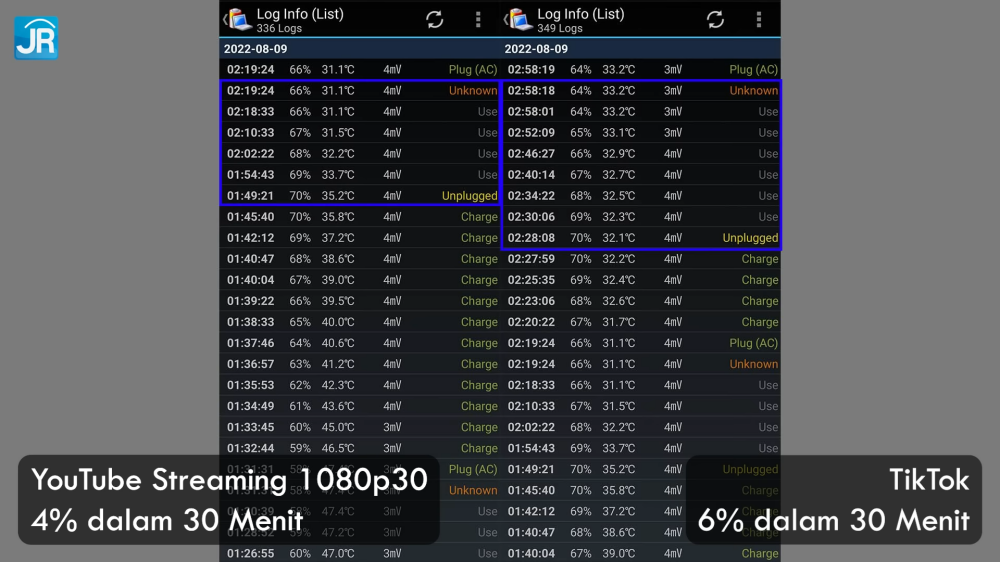Open three-dot menu on 349 Logs panel
This screenshot has width=1000, height=562.
(x=759, y=19)
